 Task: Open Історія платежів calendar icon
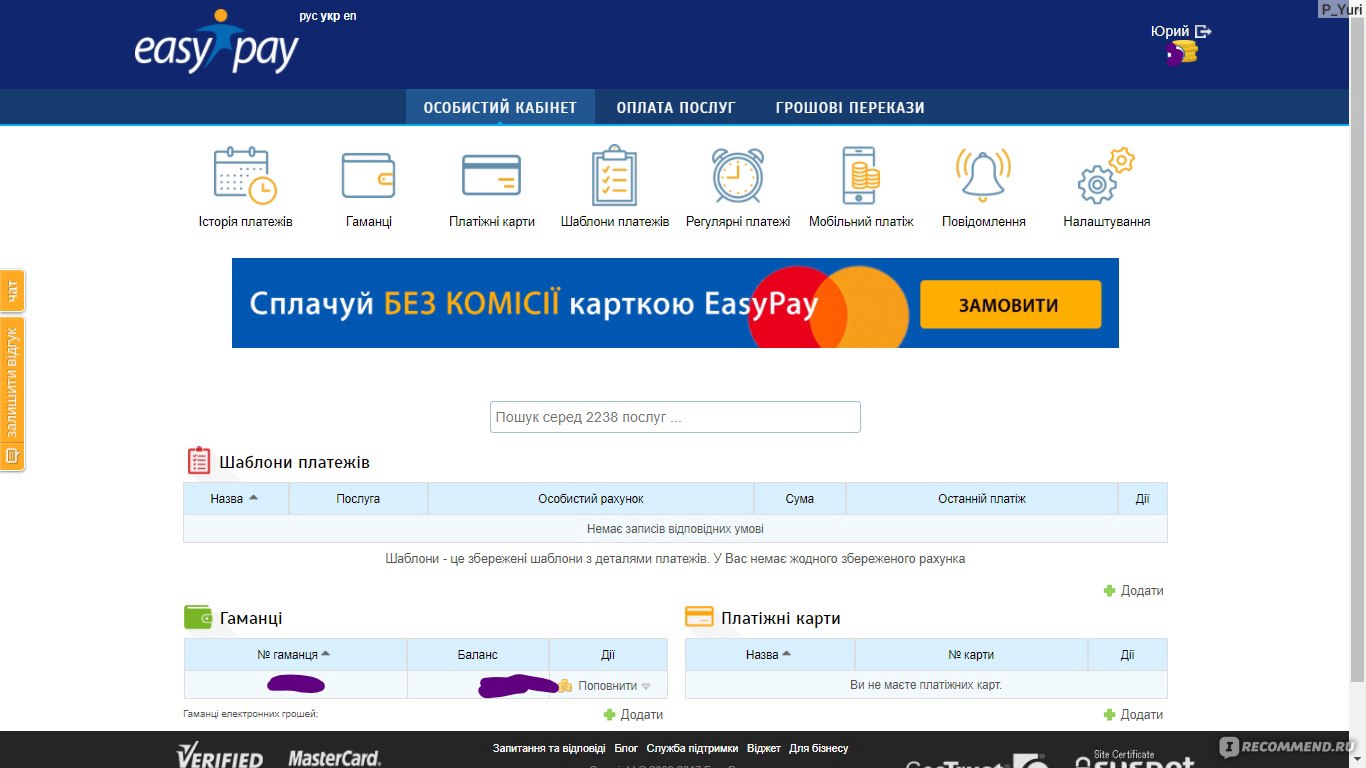pyautogui.click(x=245, y=175)
